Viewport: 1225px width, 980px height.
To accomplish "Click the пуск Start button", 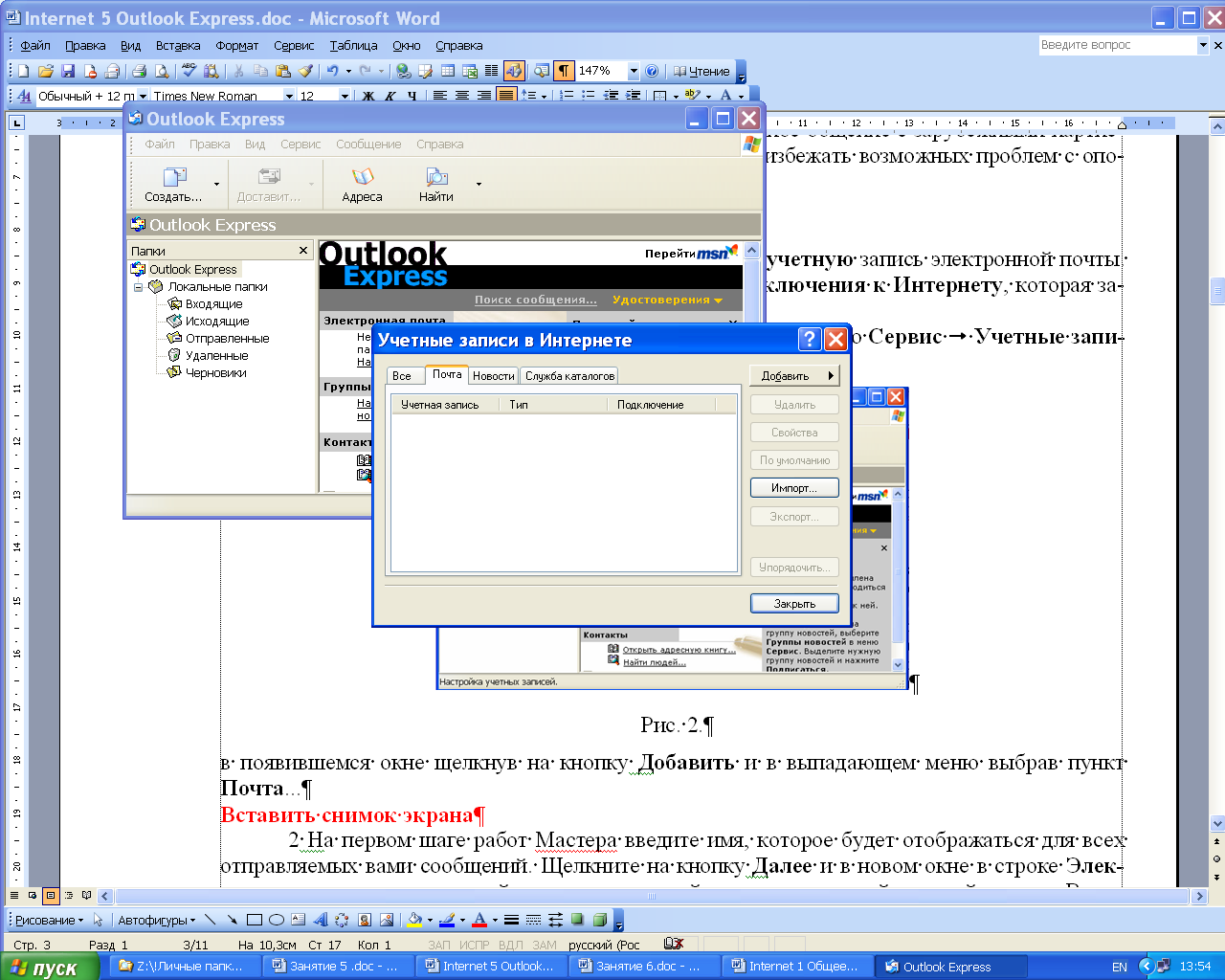I will tap(50, 967).
